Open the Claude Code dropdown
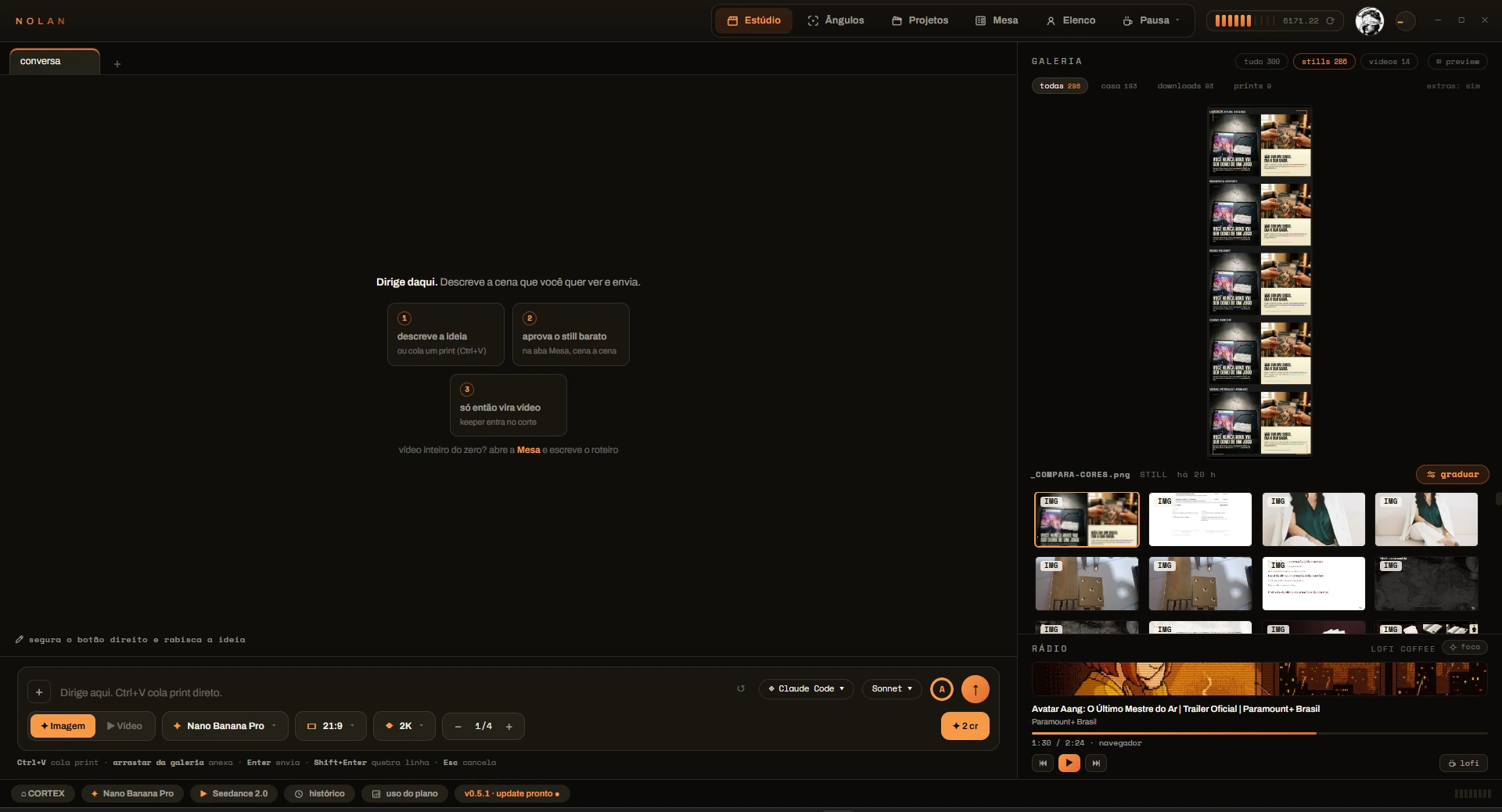Image resolution: width=1502 pixels, height=812 pixels. 806,688
